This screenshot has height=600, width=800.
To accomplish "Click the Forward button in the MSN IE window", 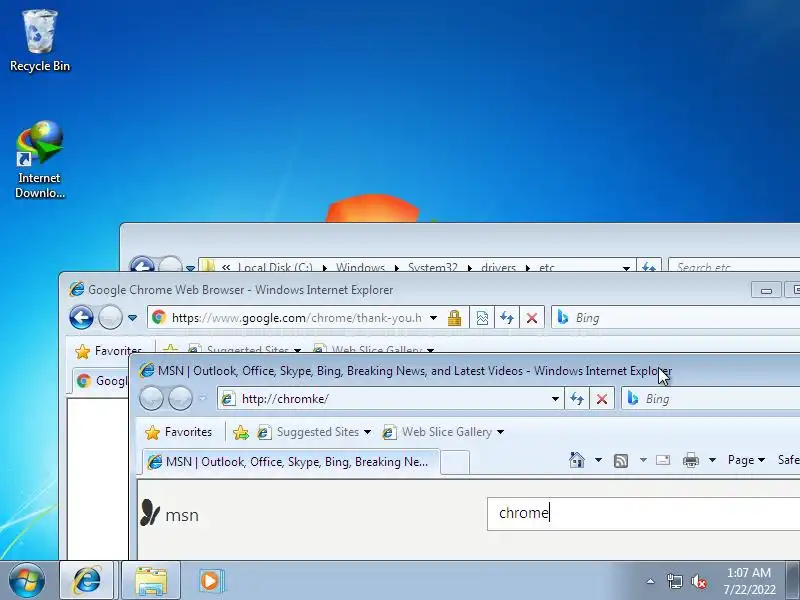I will pos(180,398).
